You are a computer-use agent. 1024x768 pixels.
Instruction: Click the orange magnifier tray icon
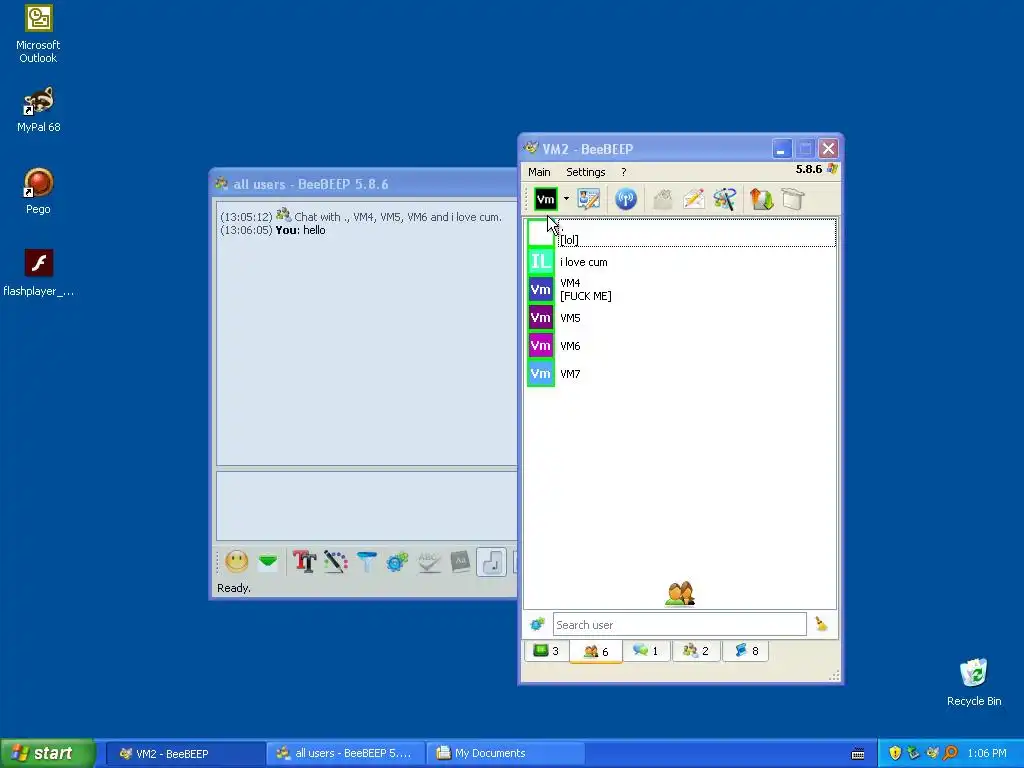pos(950,753)
